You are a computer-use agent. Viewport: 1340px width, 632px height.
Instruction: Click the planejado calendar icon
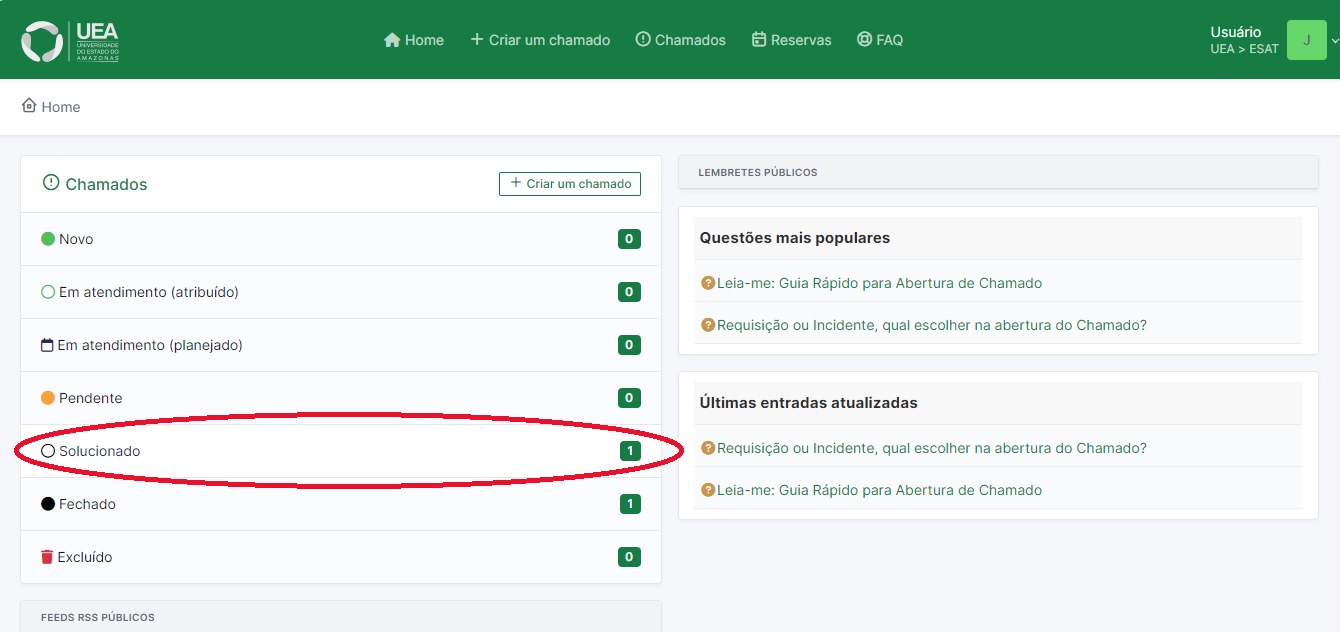pos(47,345)
